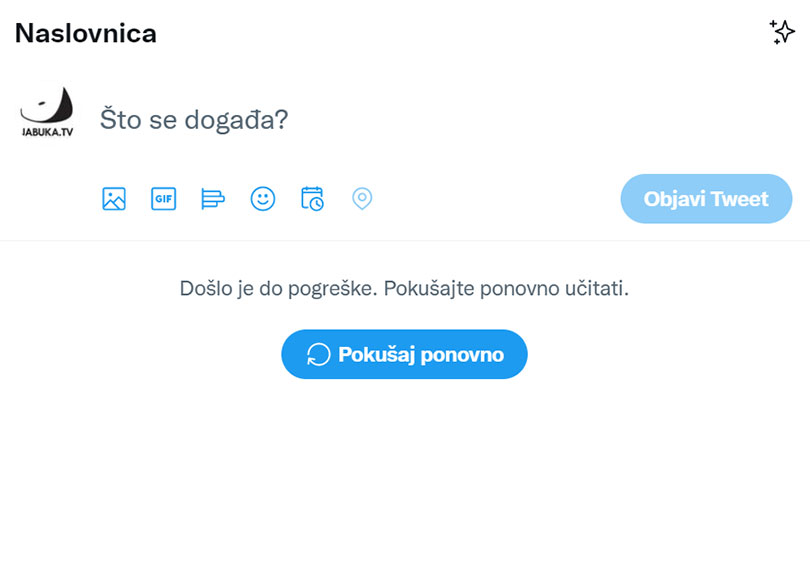Schedule the tweet with calendar-clock icon
The height and width of the screenshot is (565, 810).
[312, 199]
